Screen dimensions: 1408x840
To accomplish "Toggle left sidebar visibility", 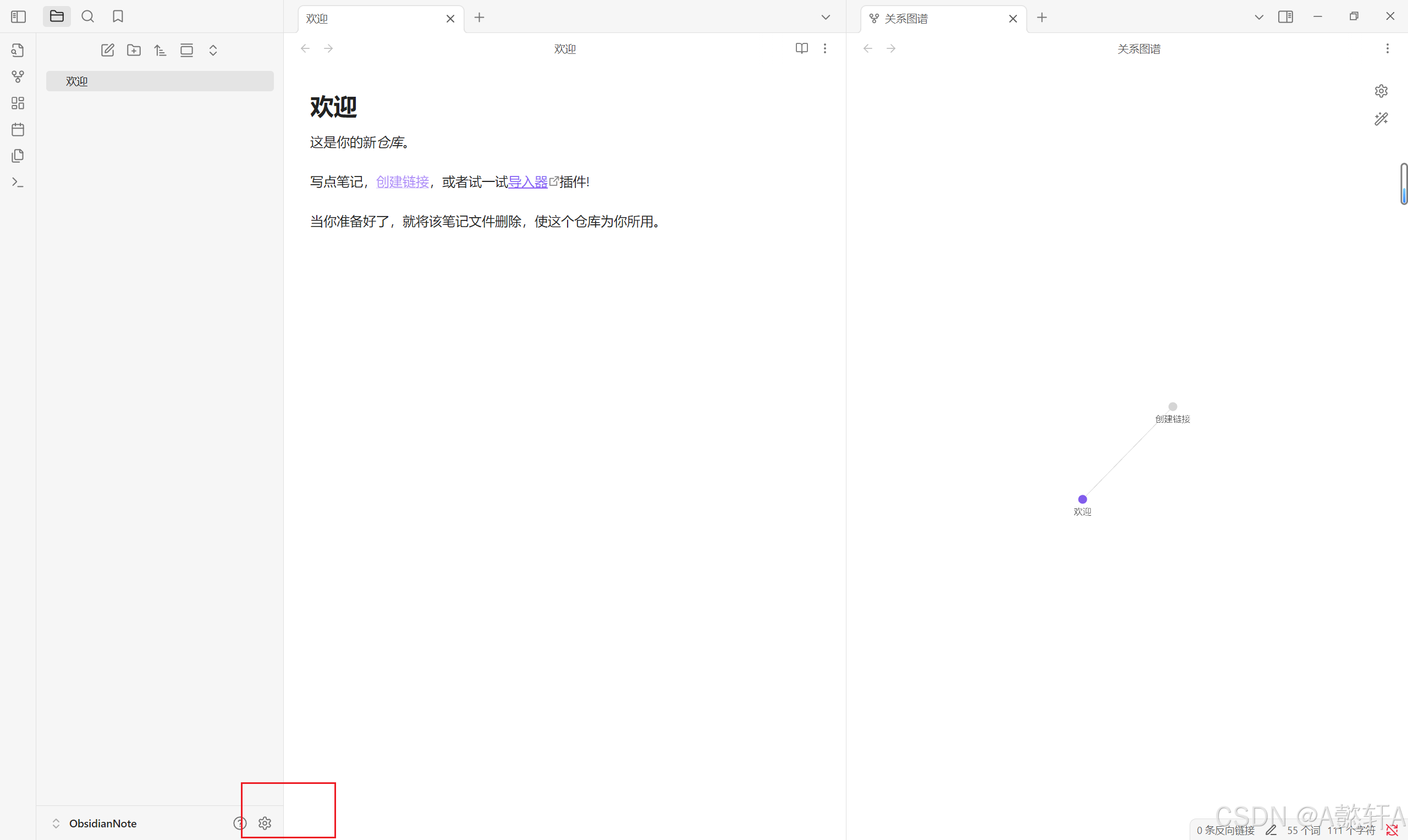I will (x=18, y=17).
